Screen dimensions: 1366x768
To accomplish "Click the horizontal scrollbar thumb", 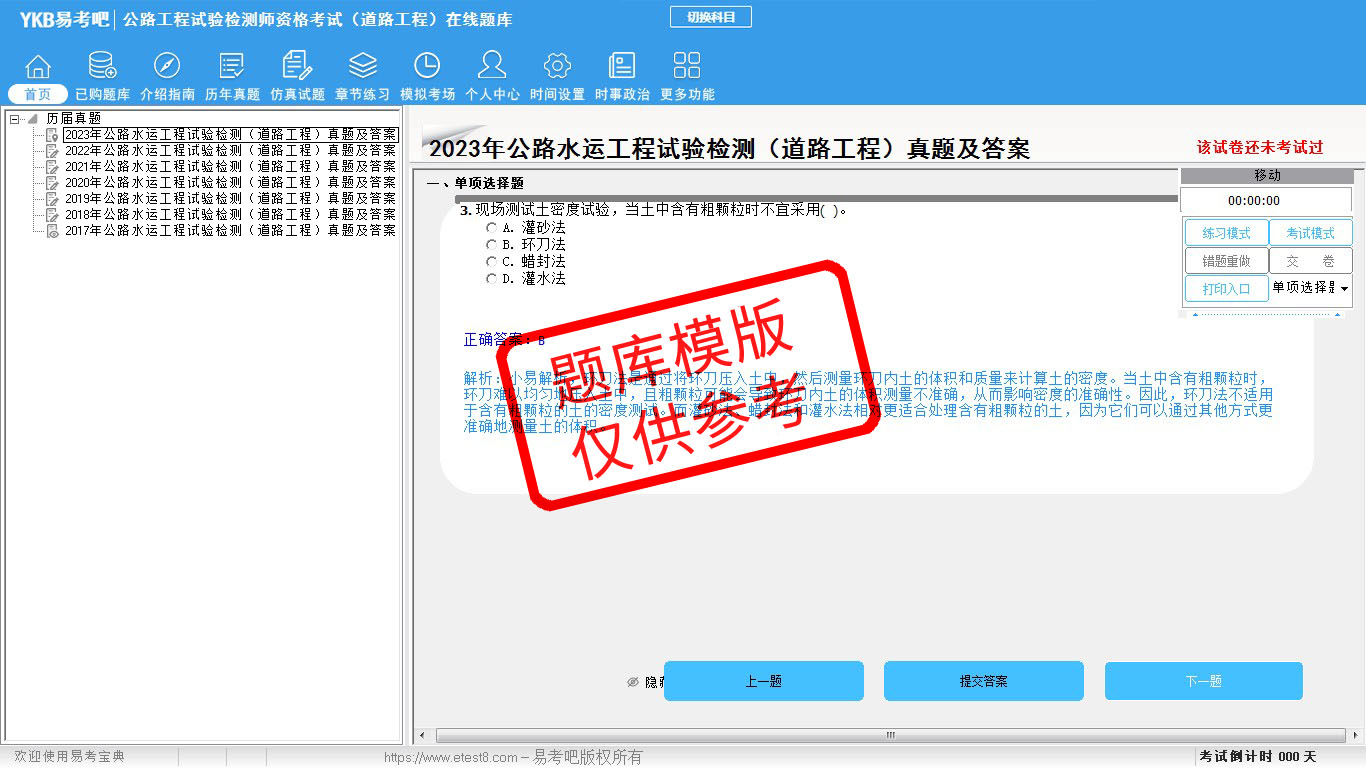I will [889, 736].
